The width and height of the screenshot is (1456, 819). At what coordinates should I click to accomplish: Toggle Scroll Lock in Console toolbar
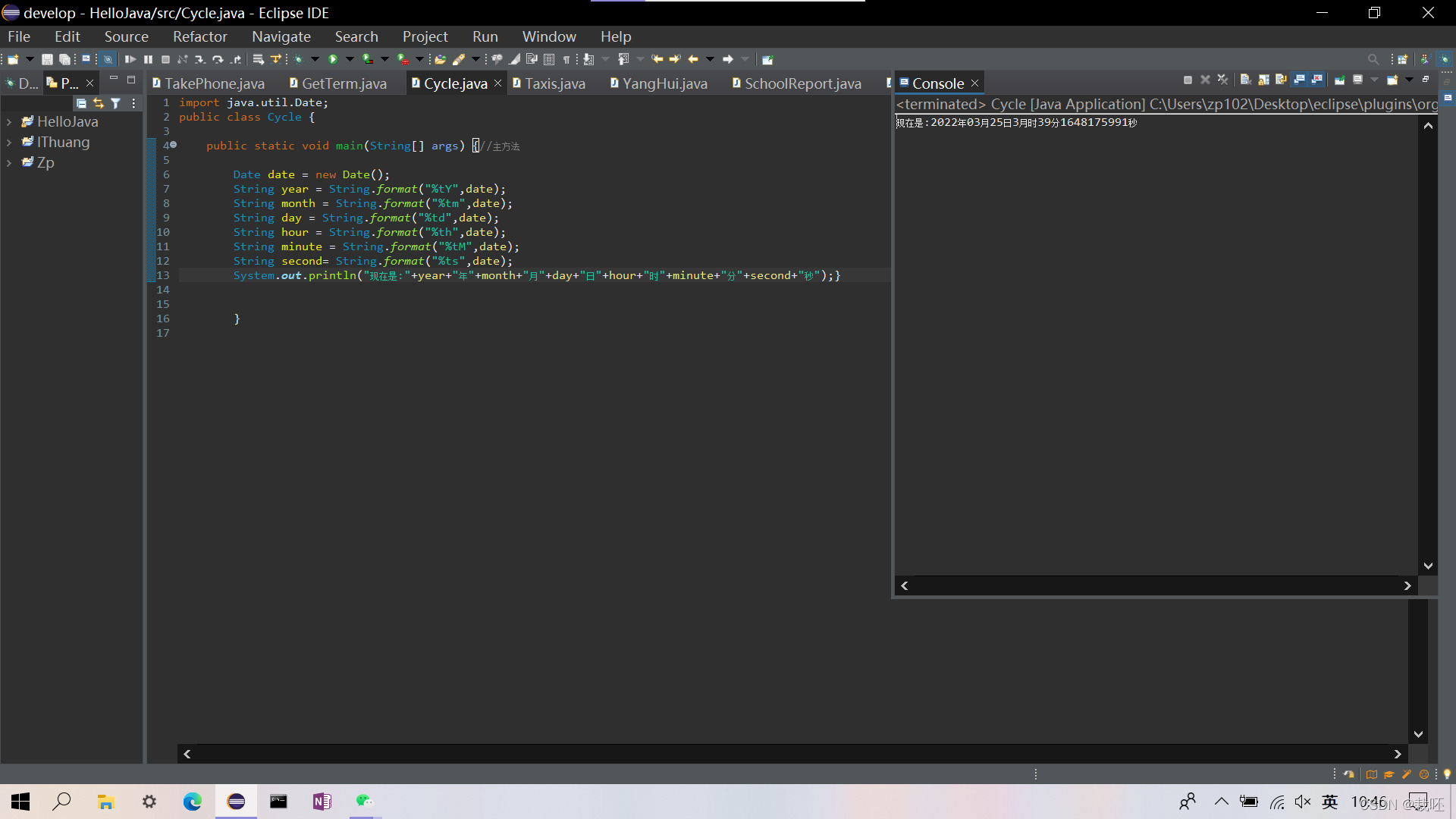[x=1263, y=80]
